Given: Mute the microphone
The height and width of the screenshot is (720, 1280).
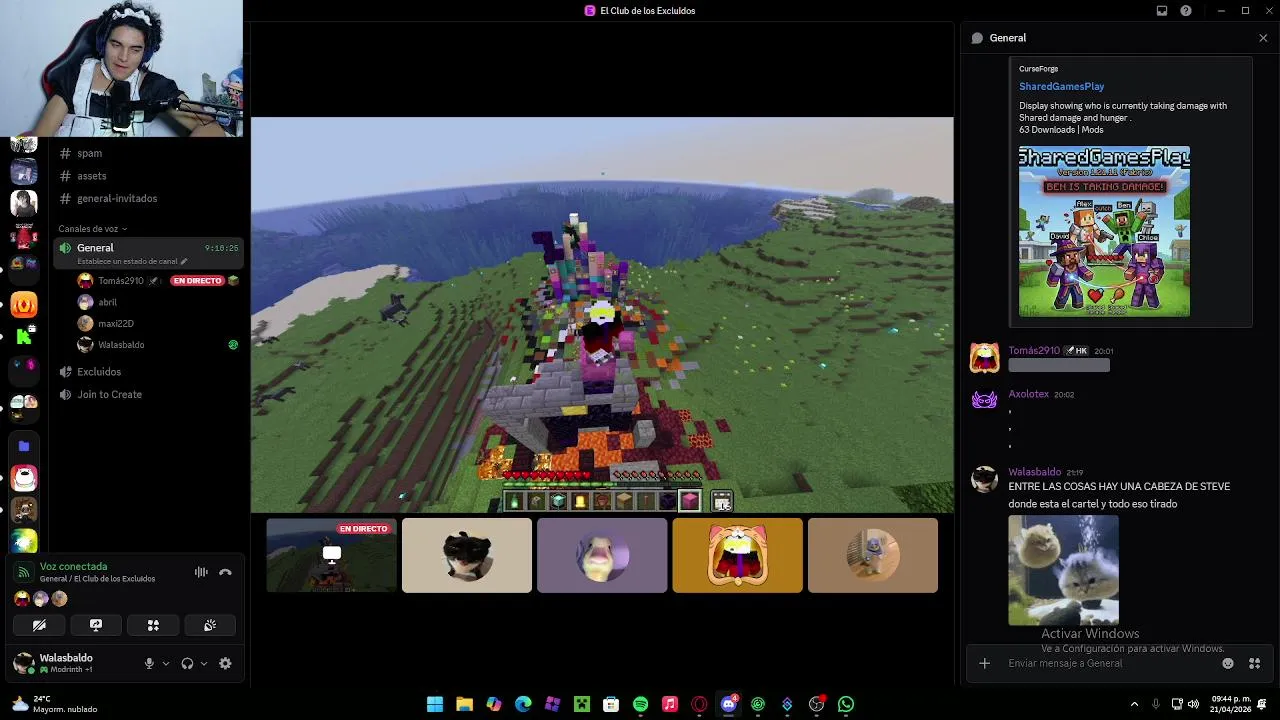Looking at the screenshot, I should click(x=149, y=663).
